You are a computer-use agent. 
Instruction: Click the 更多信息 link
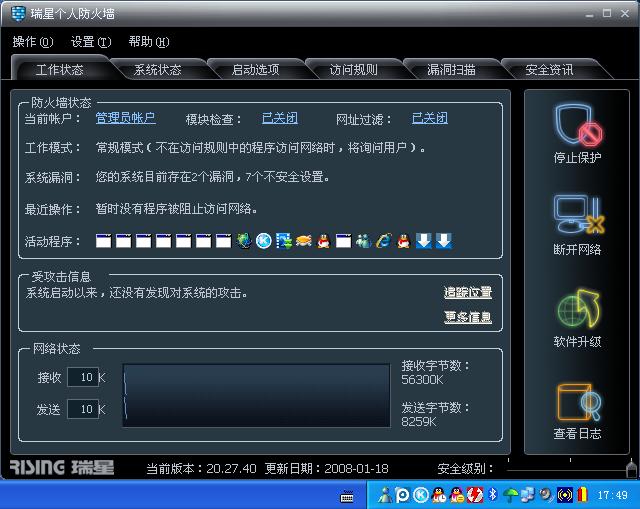pyautogui.click(x=468, y=317)
